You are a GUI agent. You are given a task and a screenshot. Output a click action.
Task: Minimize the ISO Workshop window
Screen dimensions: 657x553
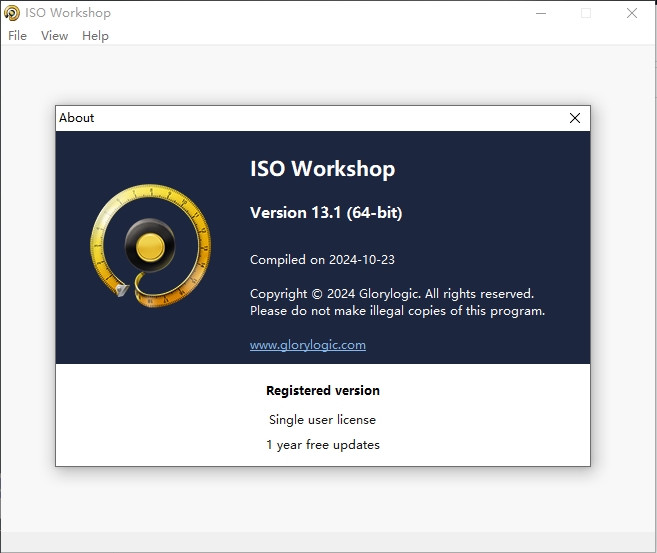[540, 13]
